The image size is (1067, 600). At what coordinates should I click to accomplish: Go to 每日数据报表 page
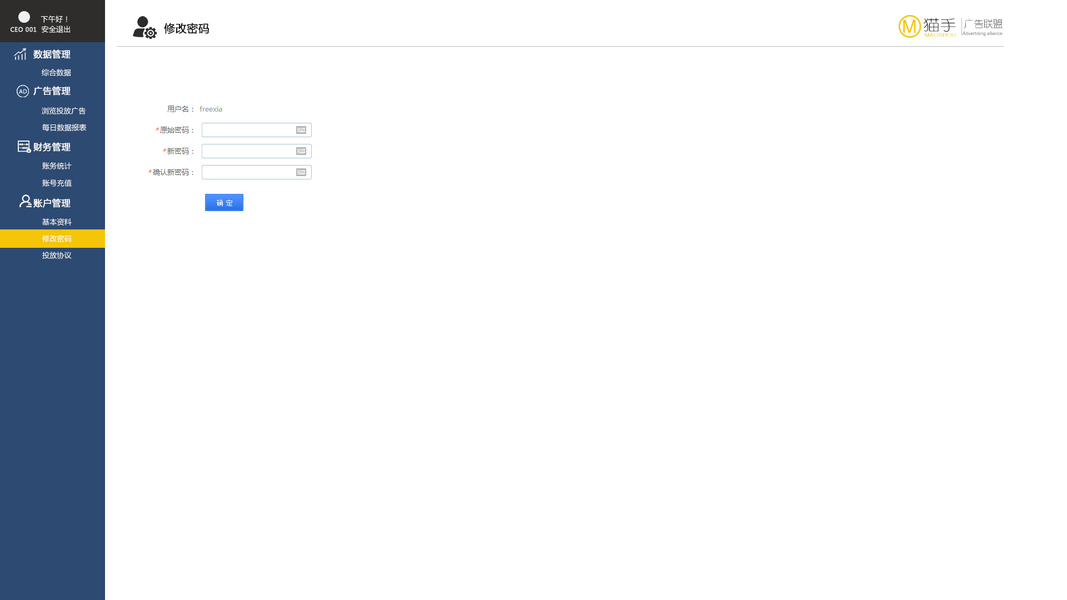[x=64, y=128]
